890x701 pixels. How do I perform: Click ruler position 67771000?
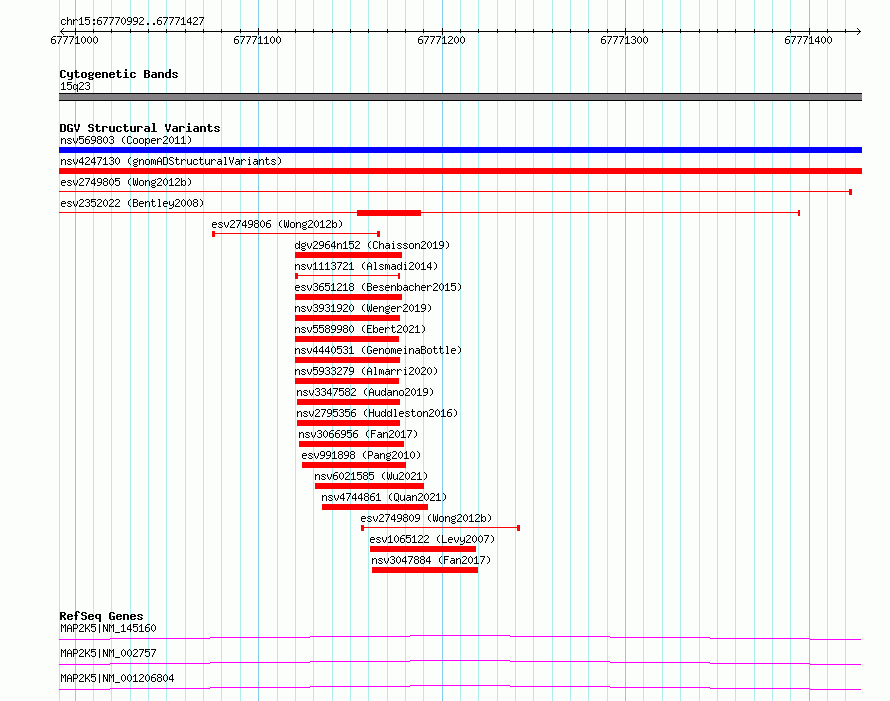pyautogui.click(x=74, y=40)
